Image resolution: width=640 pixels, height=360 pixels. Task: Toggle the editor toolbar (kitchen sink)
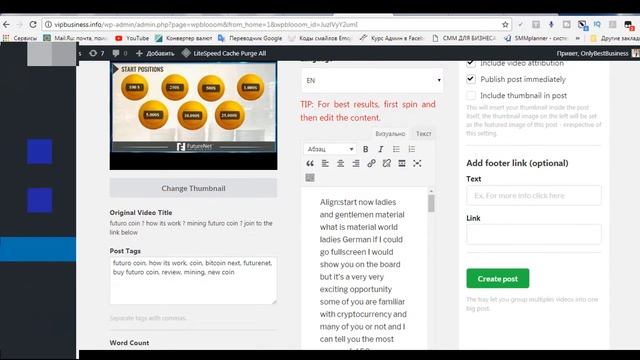(310, 178)
